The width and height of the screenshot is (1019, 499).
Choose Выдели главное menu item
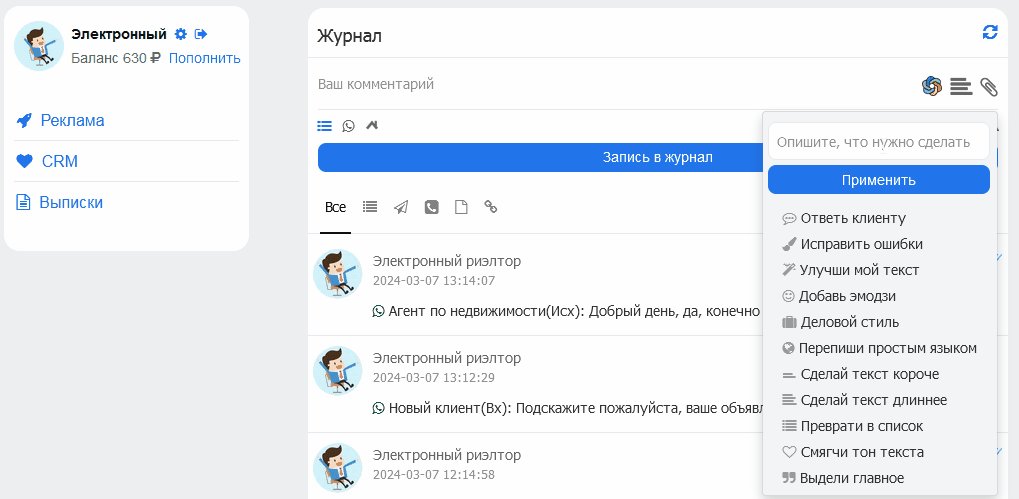(x=843, y=478)
